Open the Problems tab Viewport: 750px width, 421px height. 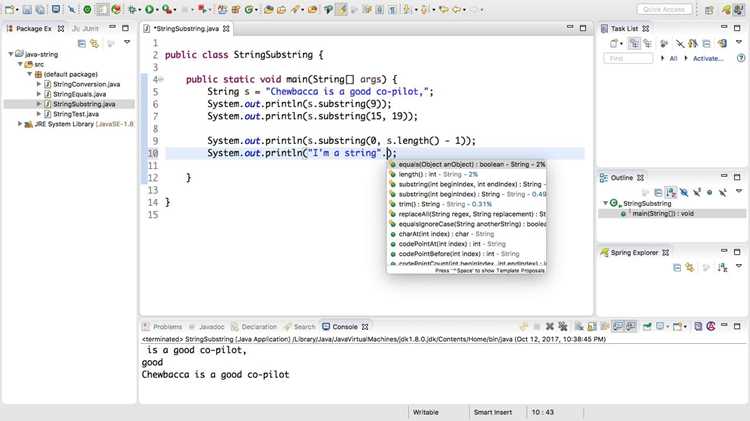[163, 327]
